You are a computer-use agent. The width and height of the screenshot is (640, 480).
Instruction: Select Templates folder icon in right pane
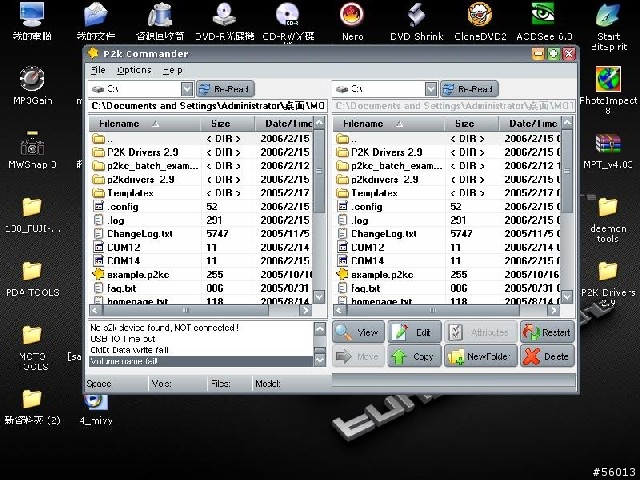[342, 193]
